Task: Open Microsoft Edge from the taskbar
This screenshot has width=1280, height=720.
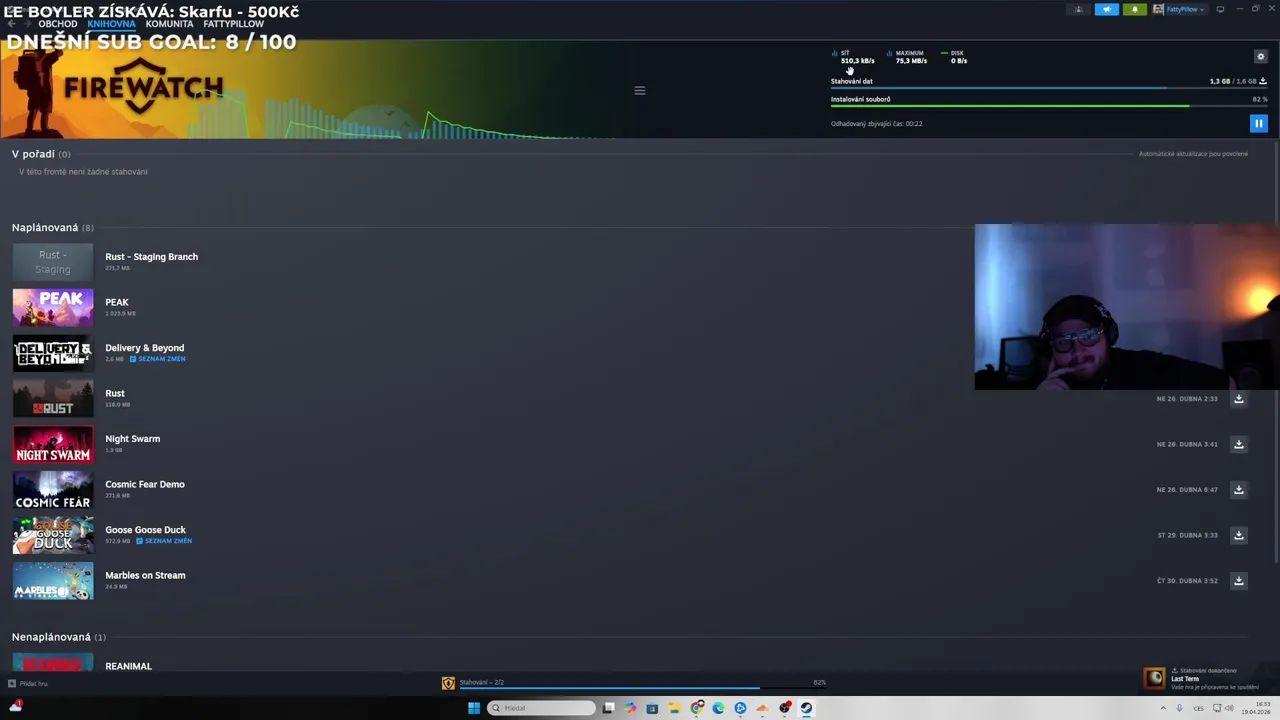Action: coord(718,708)
